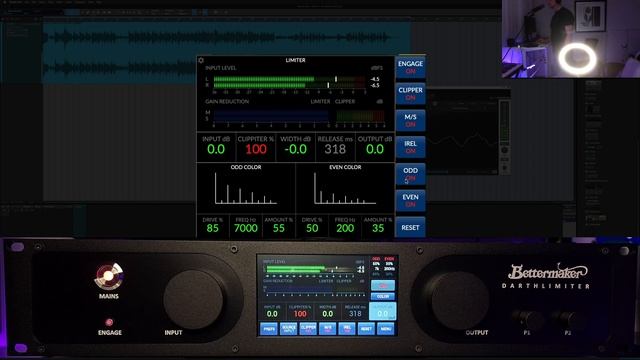Select the EVEN color AMOUNT % value 35

pyautogui.click(x=378, y=228)
